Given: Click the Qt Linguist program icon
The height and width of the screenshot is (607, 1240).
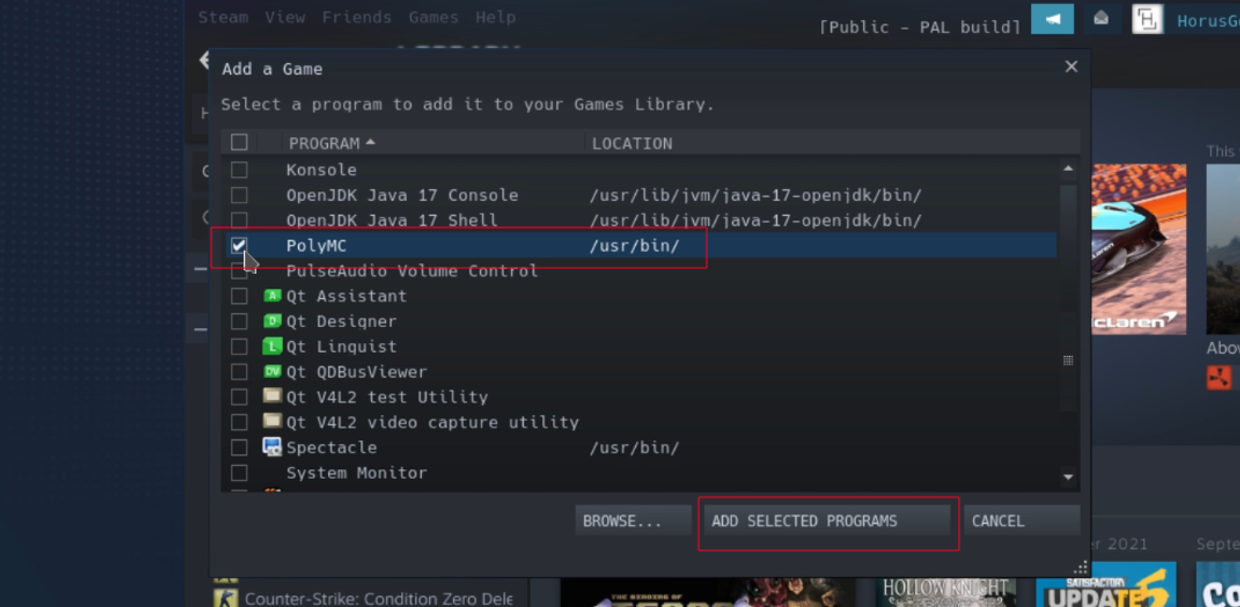Looking at the screenshot, I should coord(272,346).
